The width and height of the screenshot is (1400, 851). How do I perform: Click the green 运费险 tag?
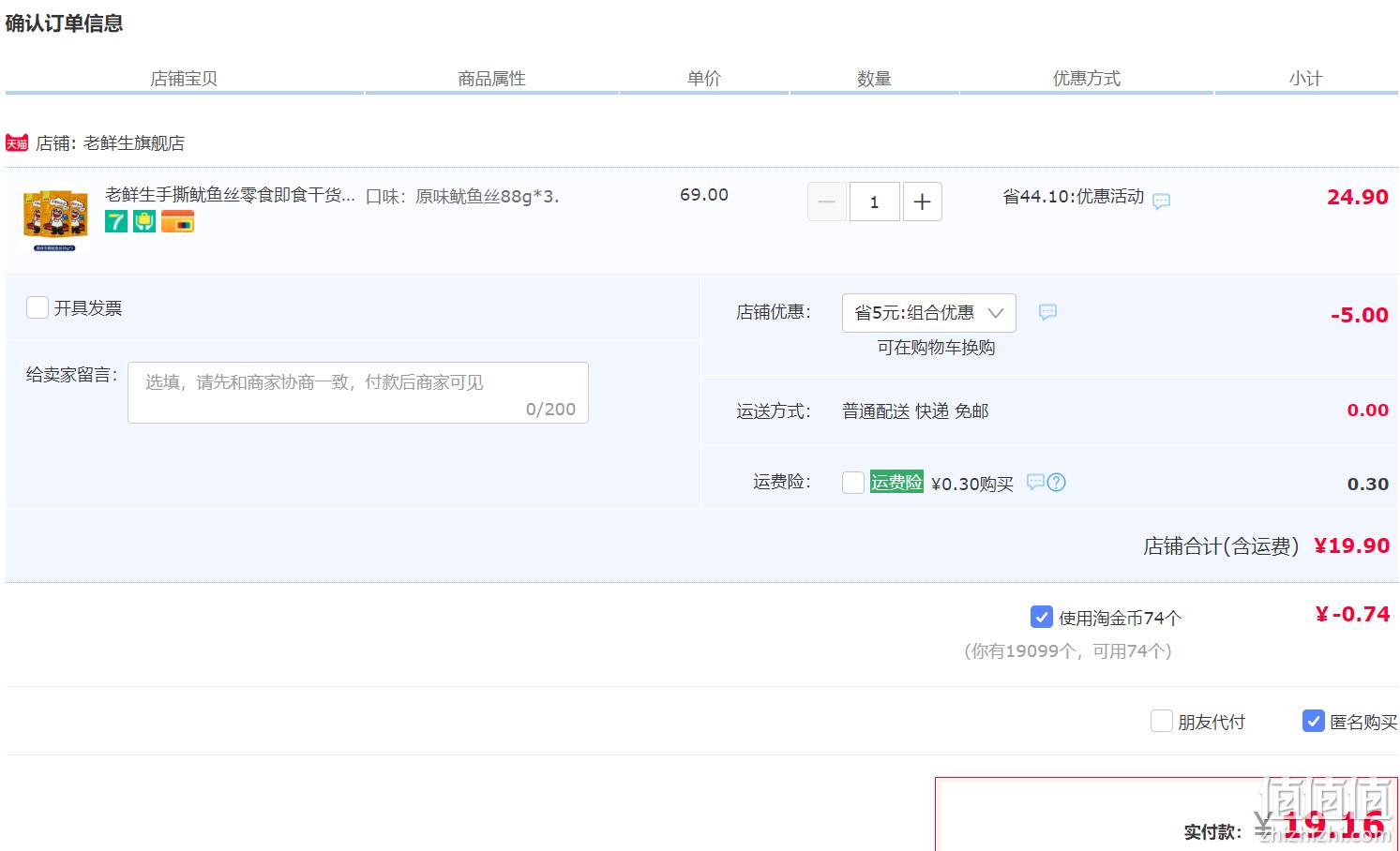896,482
